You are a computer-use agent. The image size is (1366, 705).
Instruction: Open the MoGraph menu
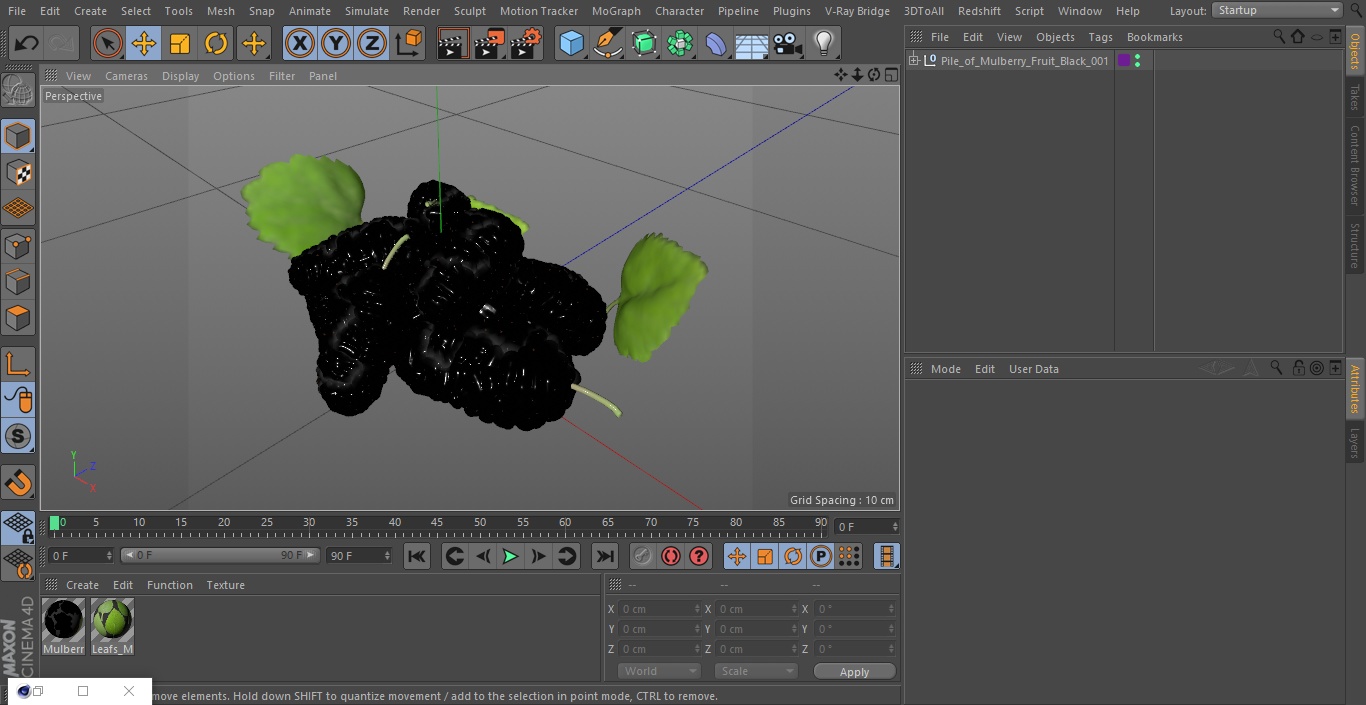point(616,11)
